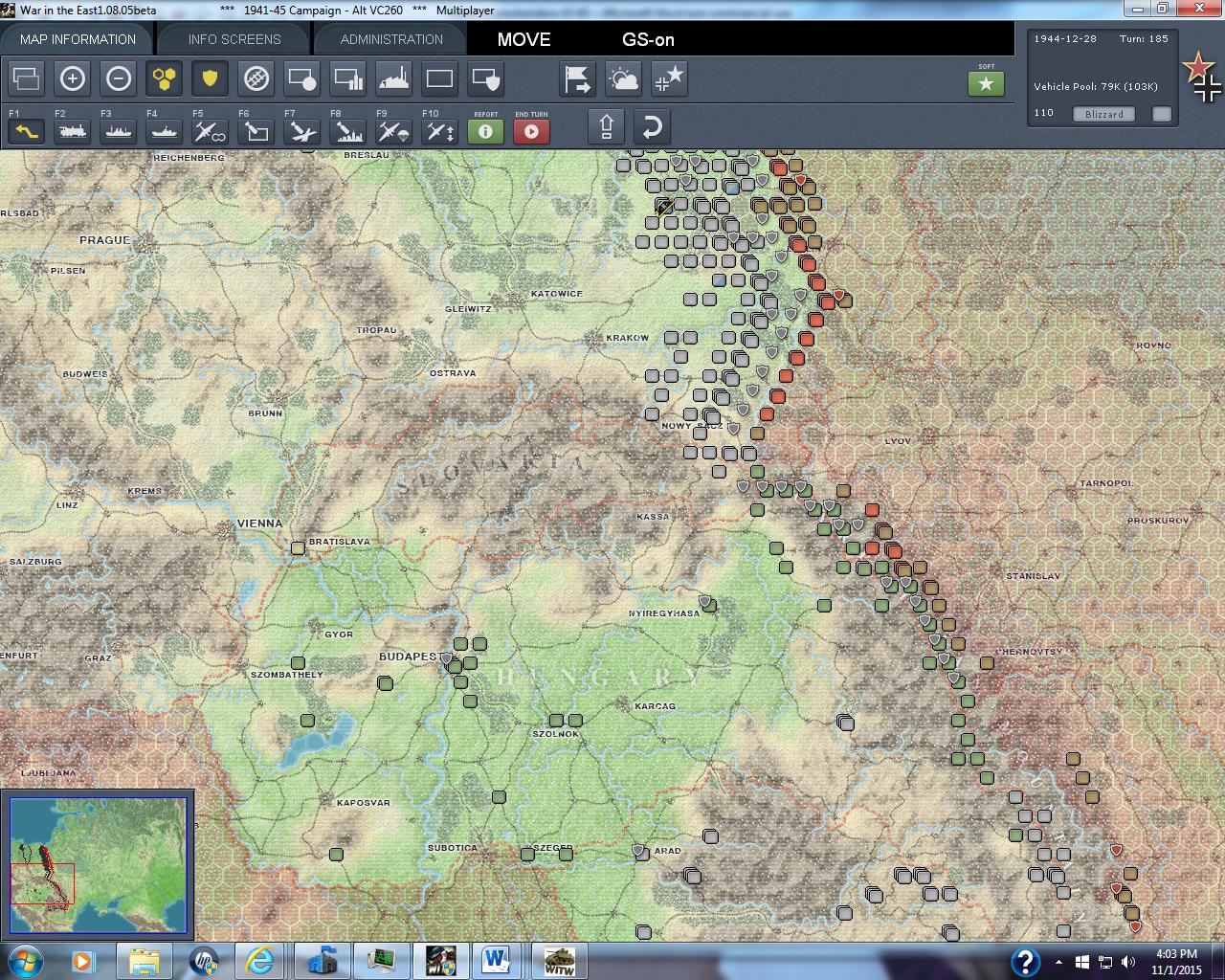Click the green SOFT star button
The image size is (1225, 980).
(987, 84)
